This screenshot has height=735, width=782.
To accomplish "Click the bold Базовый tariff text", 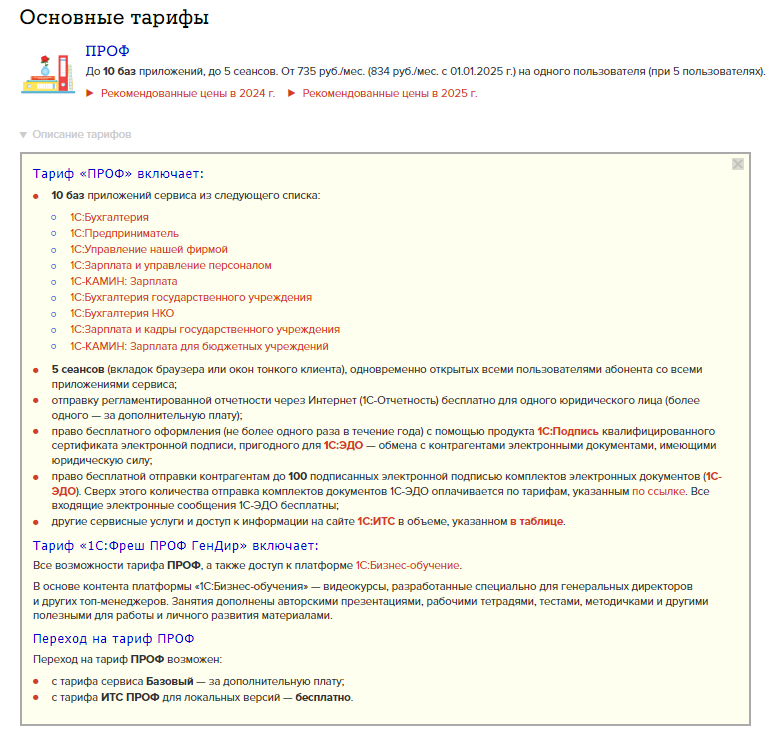I will tap(170, 681).
